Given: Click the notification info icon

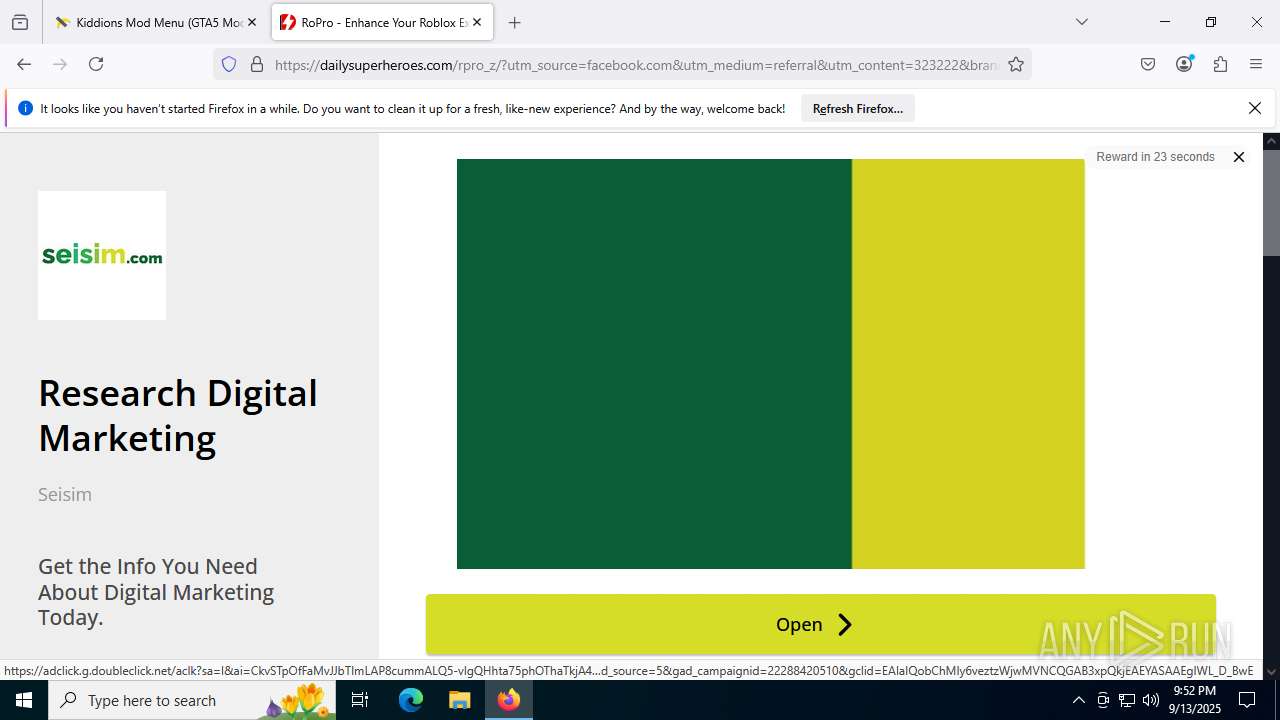Looking at the screenshot, I should point(25,108).
